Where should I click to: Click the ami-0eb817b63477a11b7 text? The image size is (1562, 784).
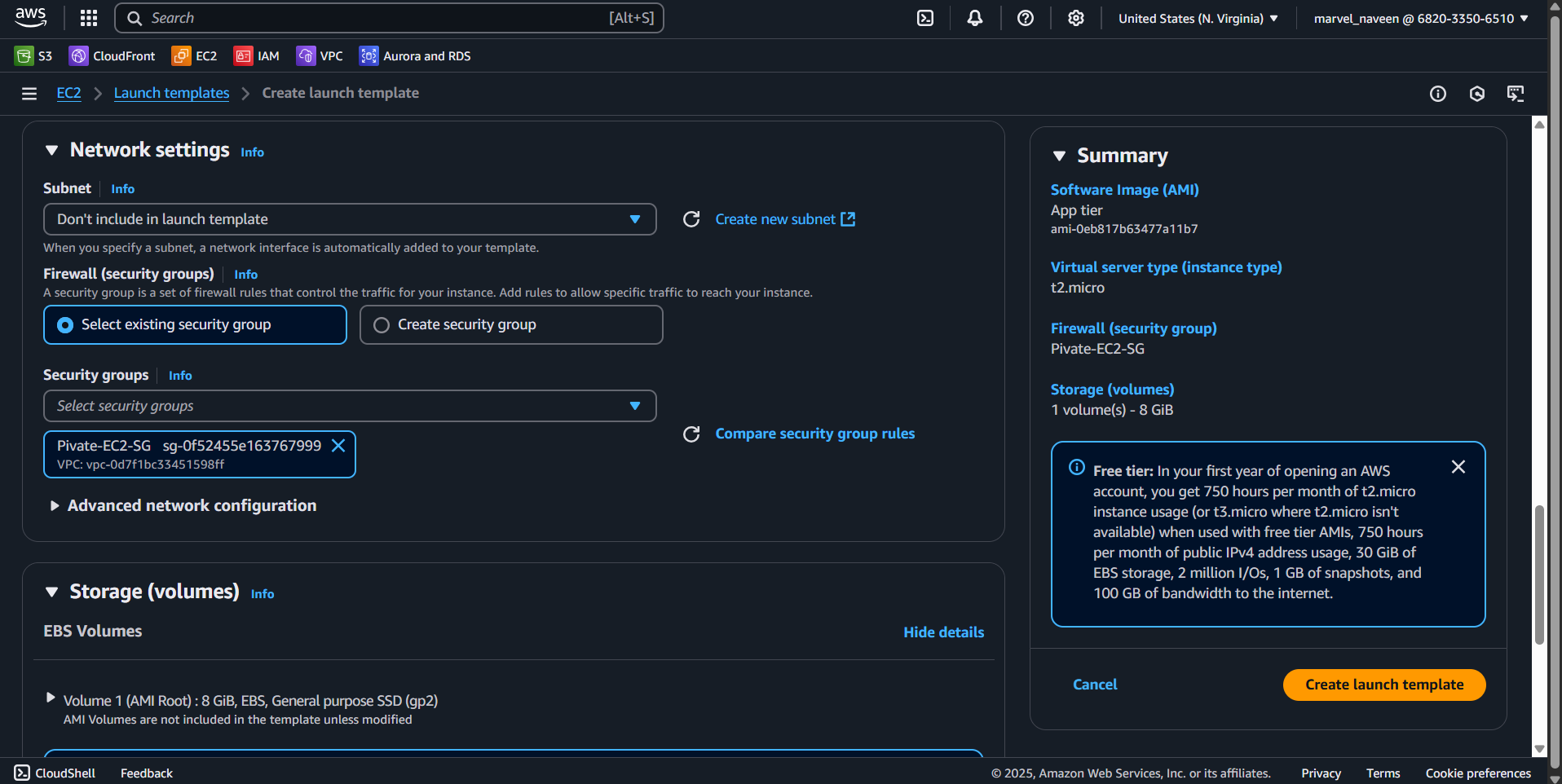coord(1124,229)
